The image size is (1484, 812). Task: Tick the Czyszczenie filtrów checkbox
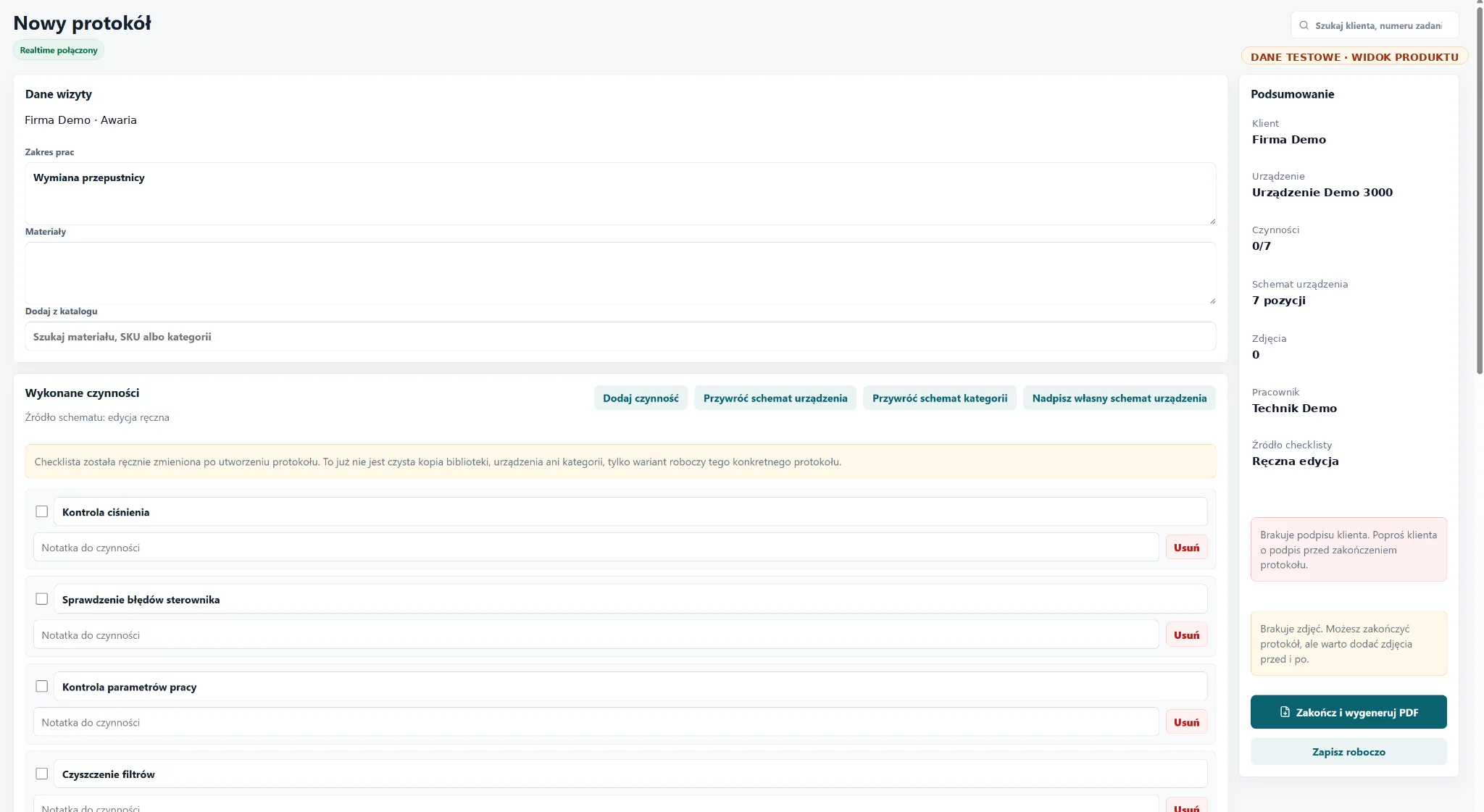click(42, 774)
